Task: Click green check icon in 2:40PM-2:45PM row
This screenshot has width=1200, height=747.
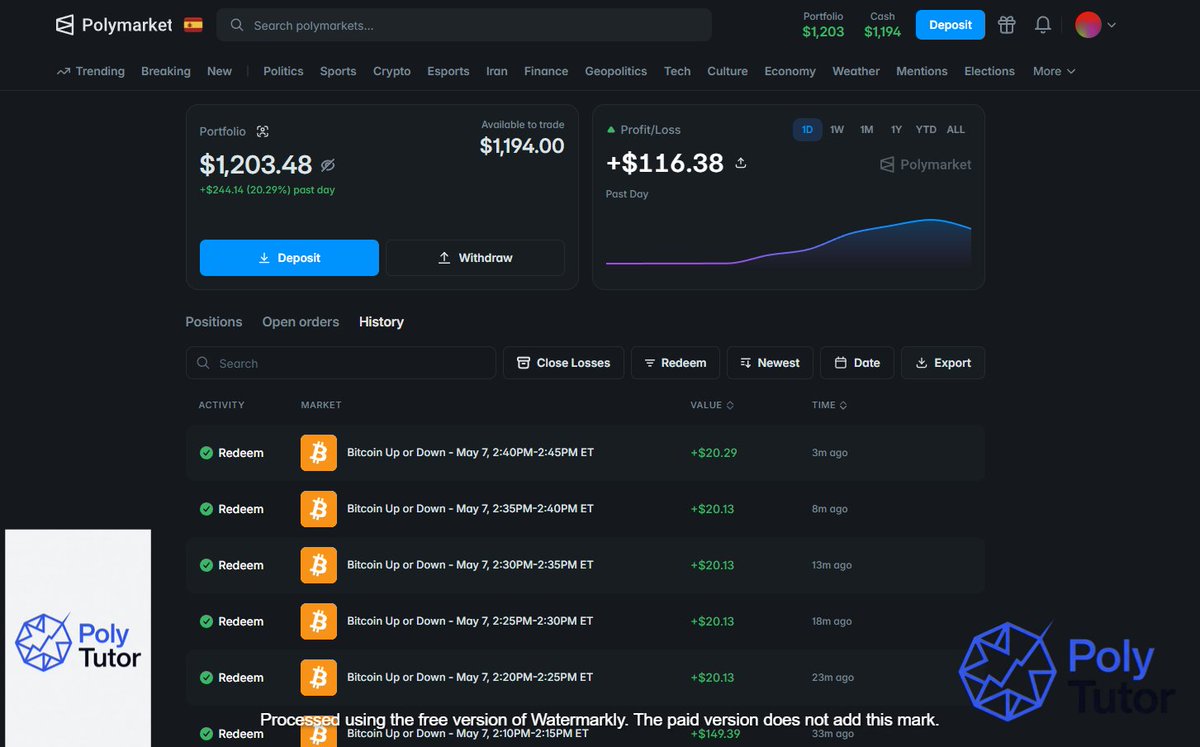Action: 206,453
